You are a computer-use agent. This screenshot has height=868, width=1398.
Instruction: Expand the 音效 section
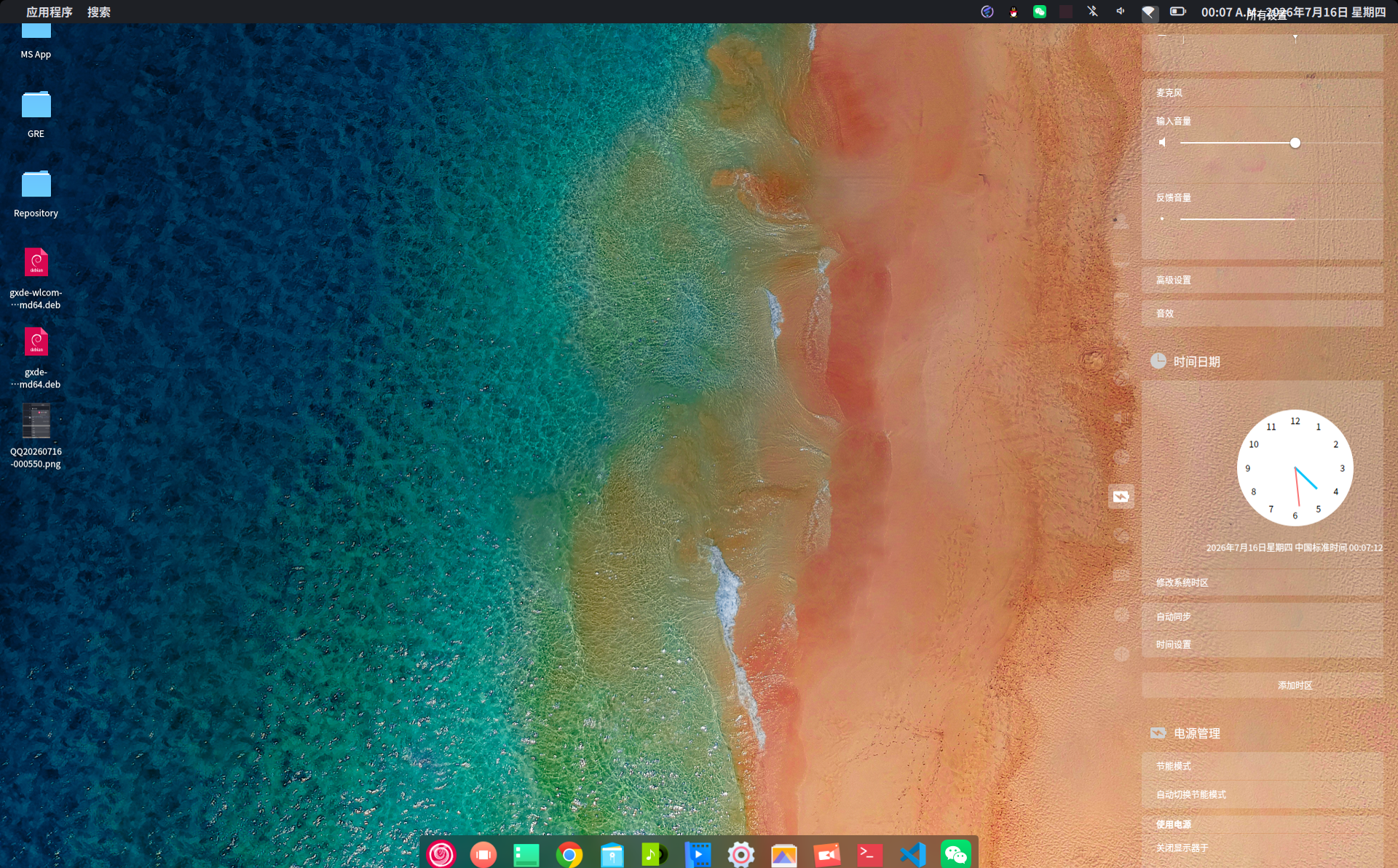[1262, 313]
